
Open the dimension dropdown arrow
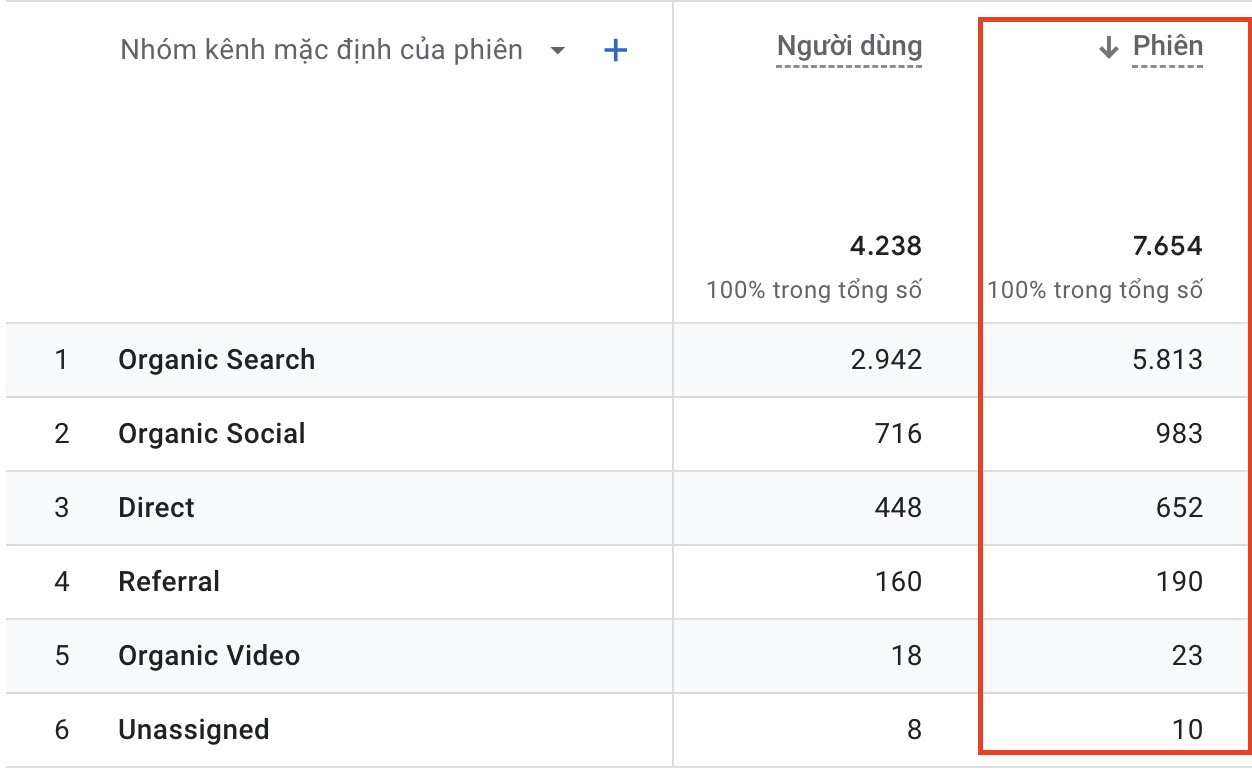point(558,51)
